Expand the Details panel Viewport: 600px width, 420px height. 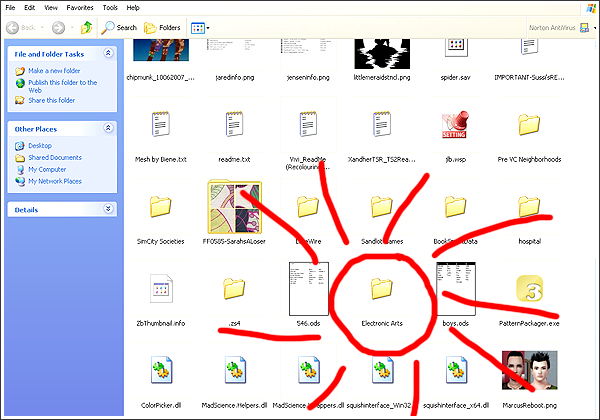coord(108,209)
